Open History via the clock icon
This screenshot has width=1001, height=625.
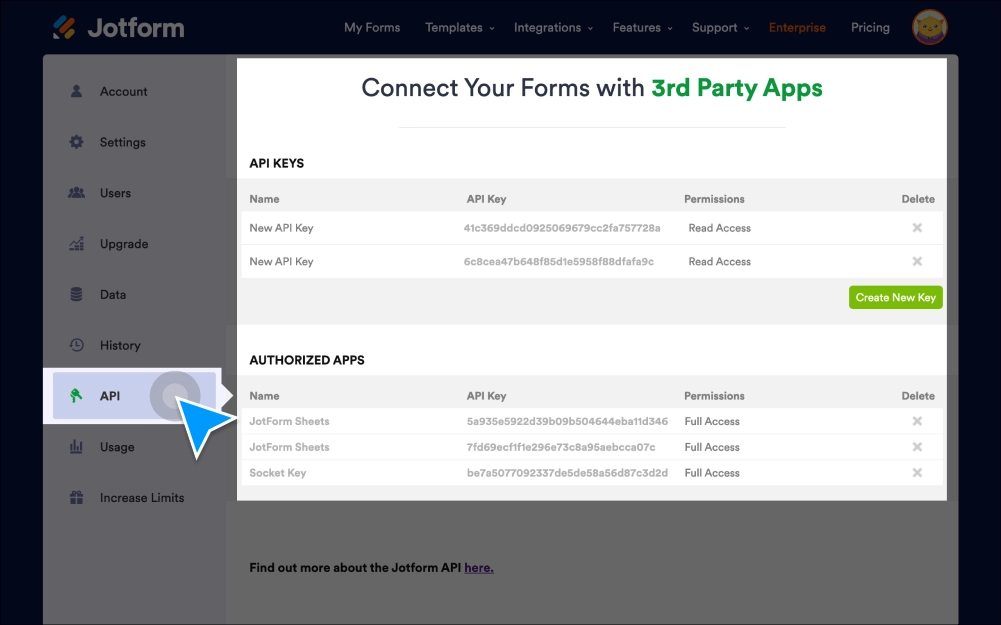pos(76,344)
